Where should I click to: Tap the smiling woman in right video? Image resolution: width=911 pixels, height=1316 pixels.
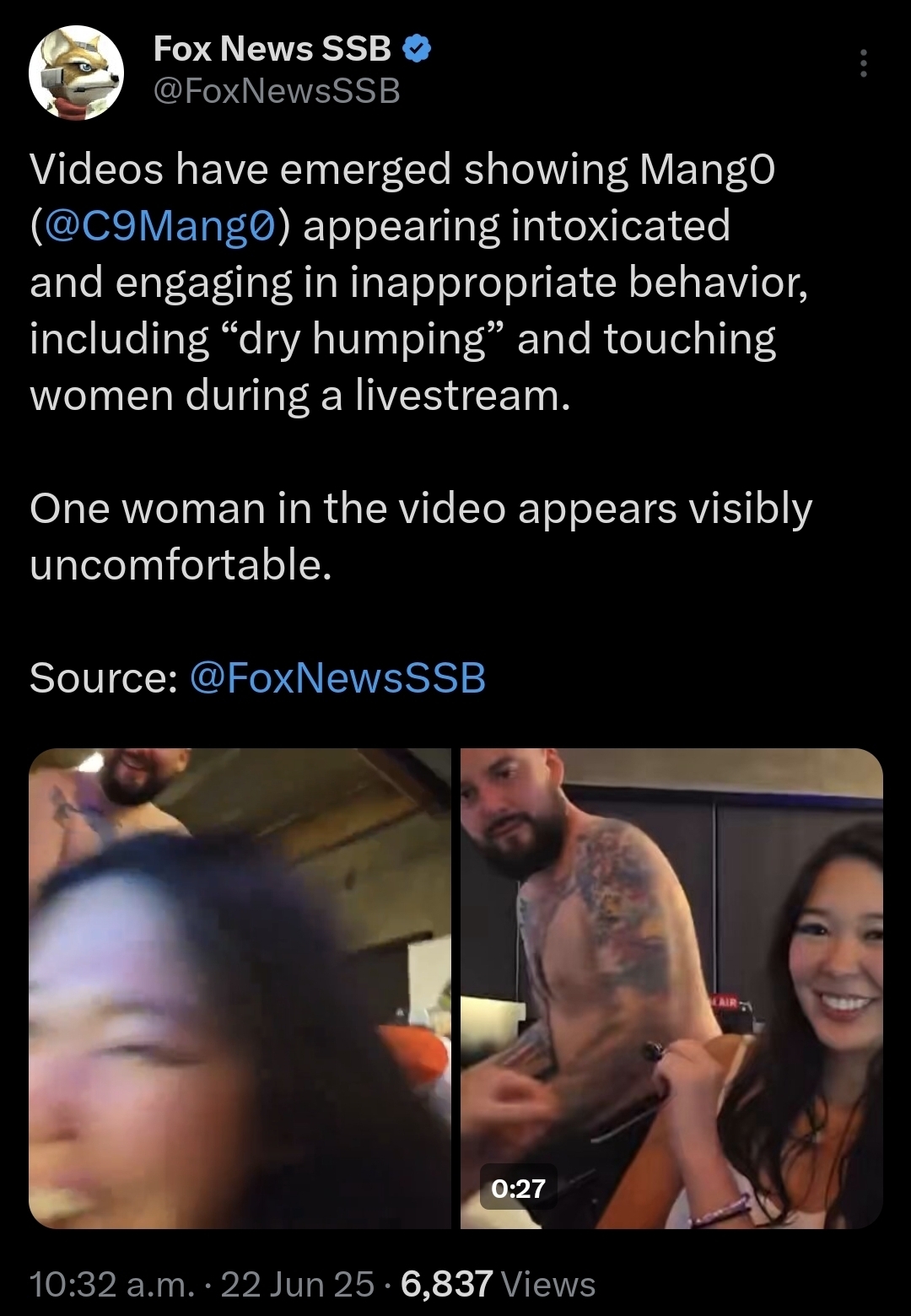point(810,1012)
